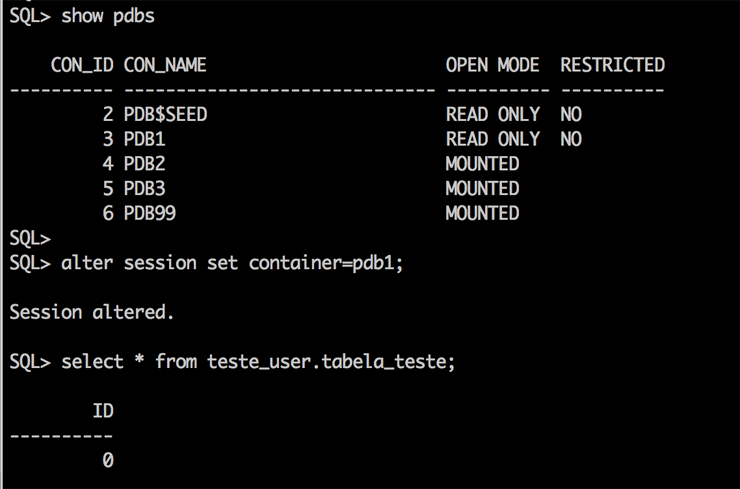Viewport: 740px width, 489px height.
Task: Click the PDB$SEED container name
Action: click(x=165, y=114)
